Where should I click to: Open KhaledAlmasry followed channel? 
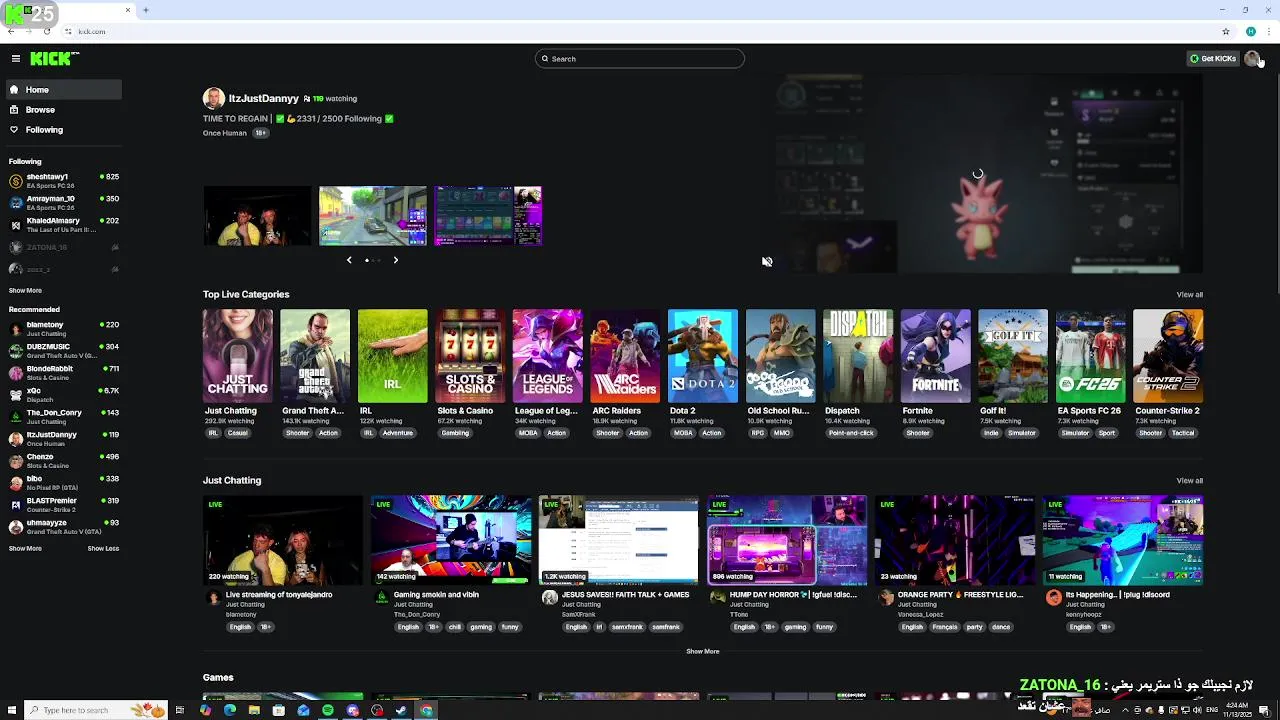(62, 225)
